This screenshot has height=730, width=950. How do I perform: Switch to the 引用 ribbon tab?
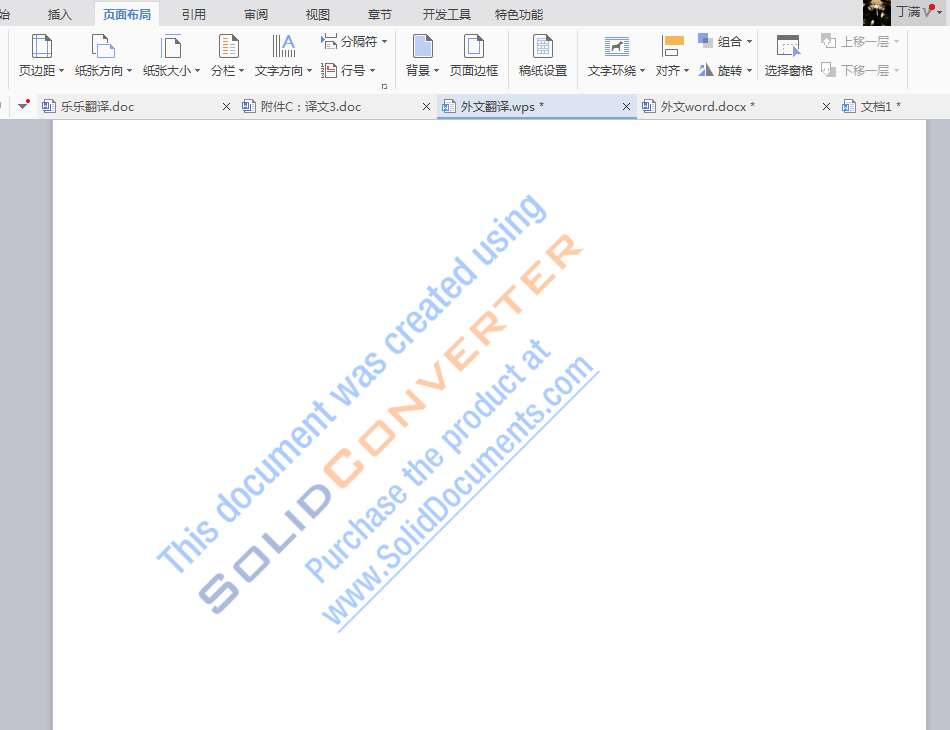coord(194,14)
